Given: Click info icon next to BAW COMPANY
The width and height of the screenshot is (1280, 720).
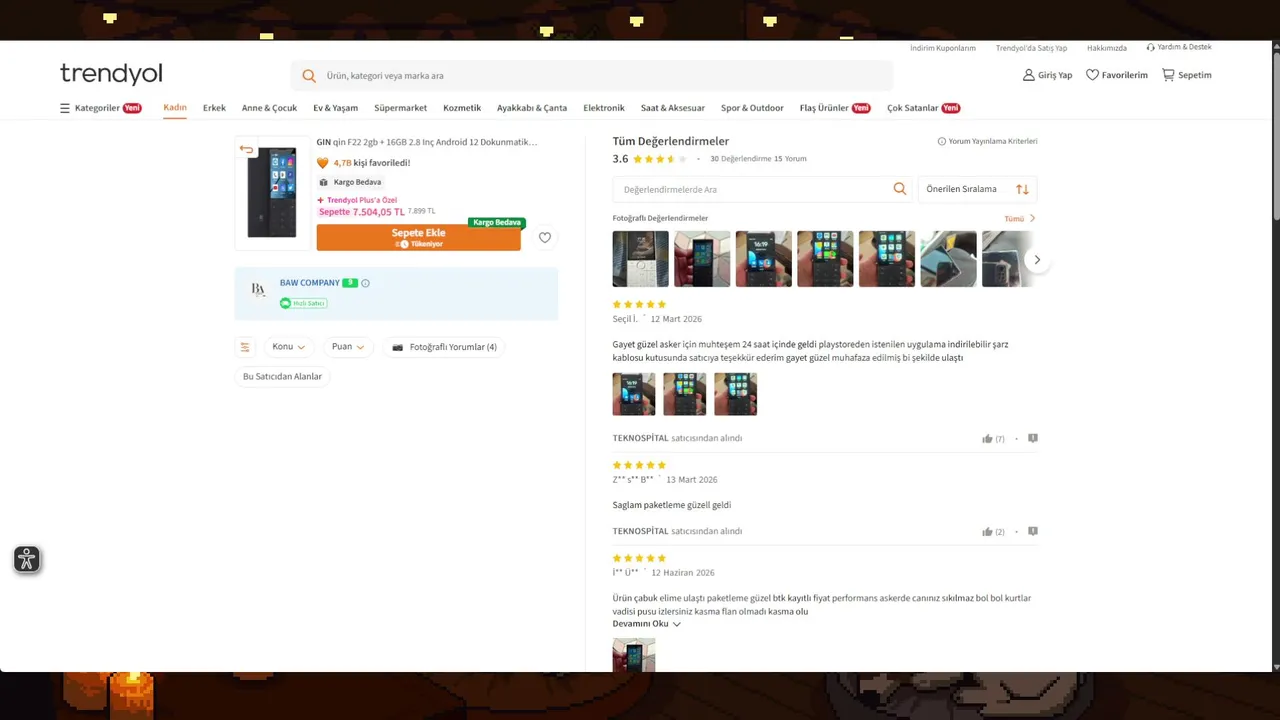Looking at the screenshot, I should [x=365, y=283].
